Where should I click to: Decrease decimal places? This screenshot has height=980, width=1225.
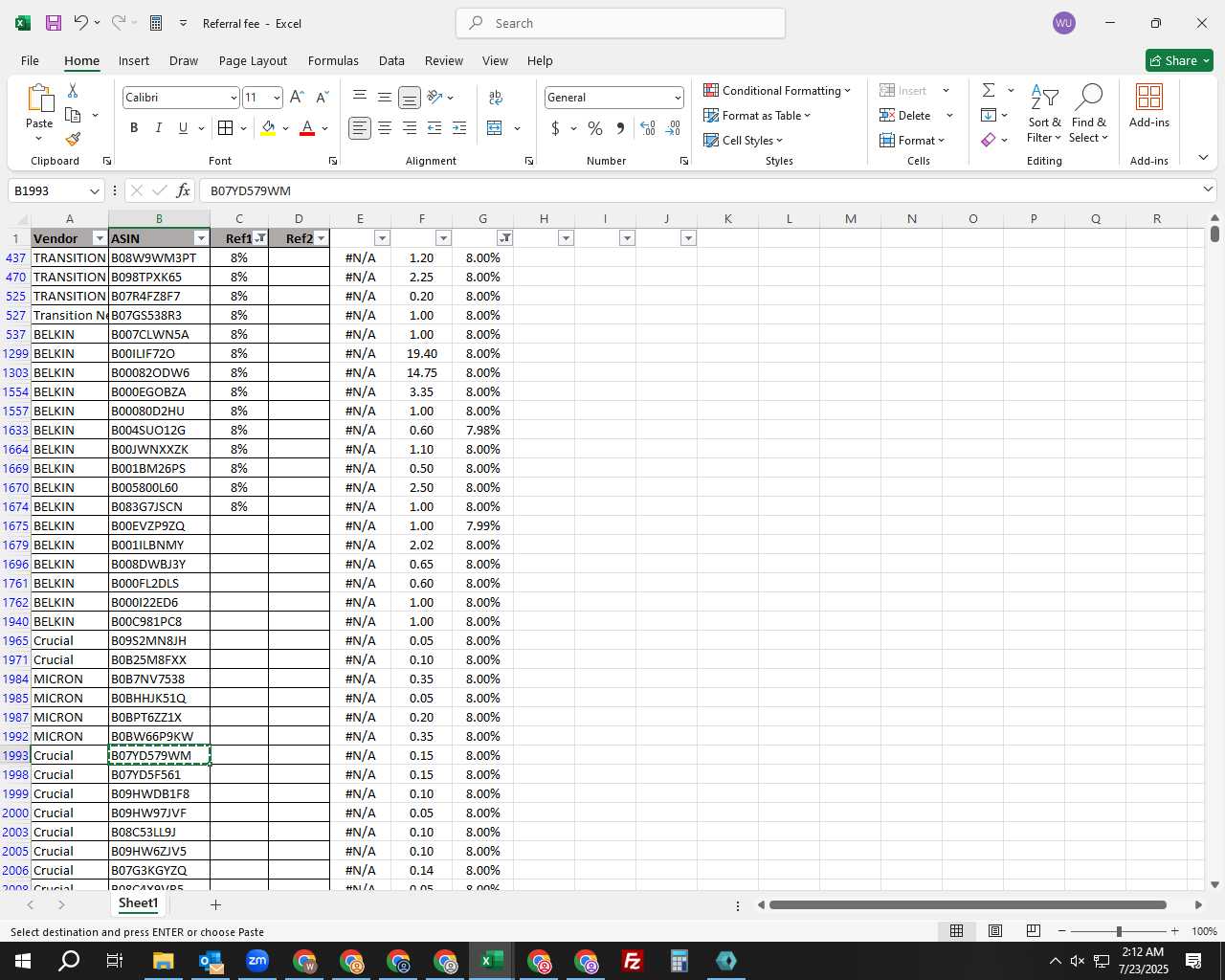pos(673,128)
